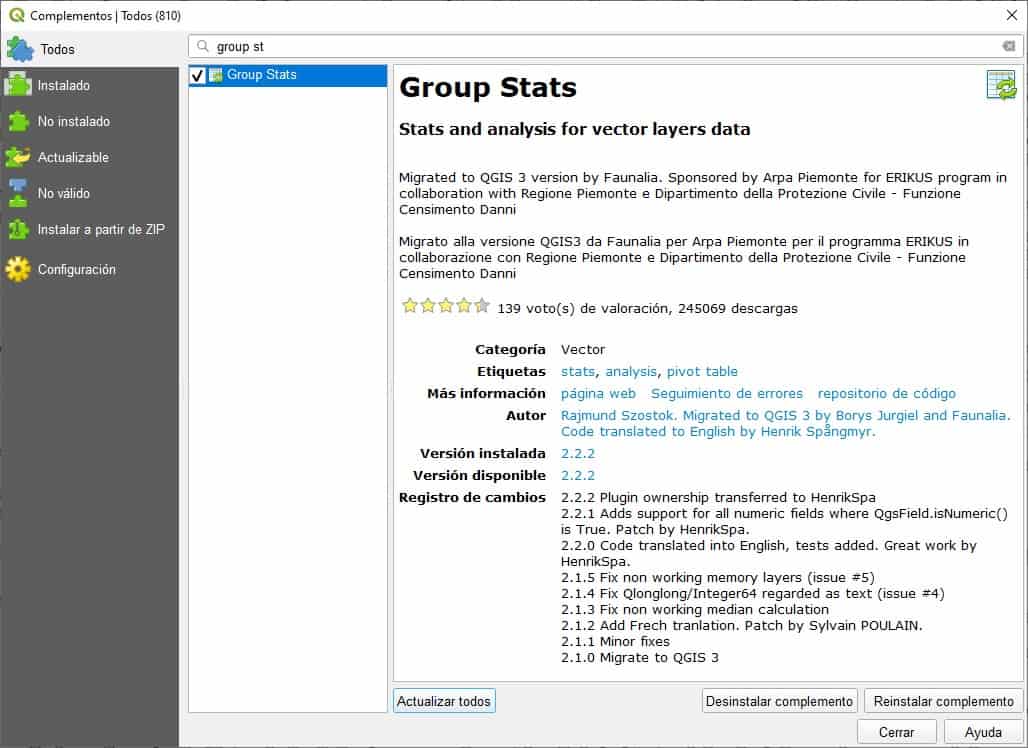The image size is (1028, 748).
Task: Click the pivot table tag link
Action: pos(702,371)
